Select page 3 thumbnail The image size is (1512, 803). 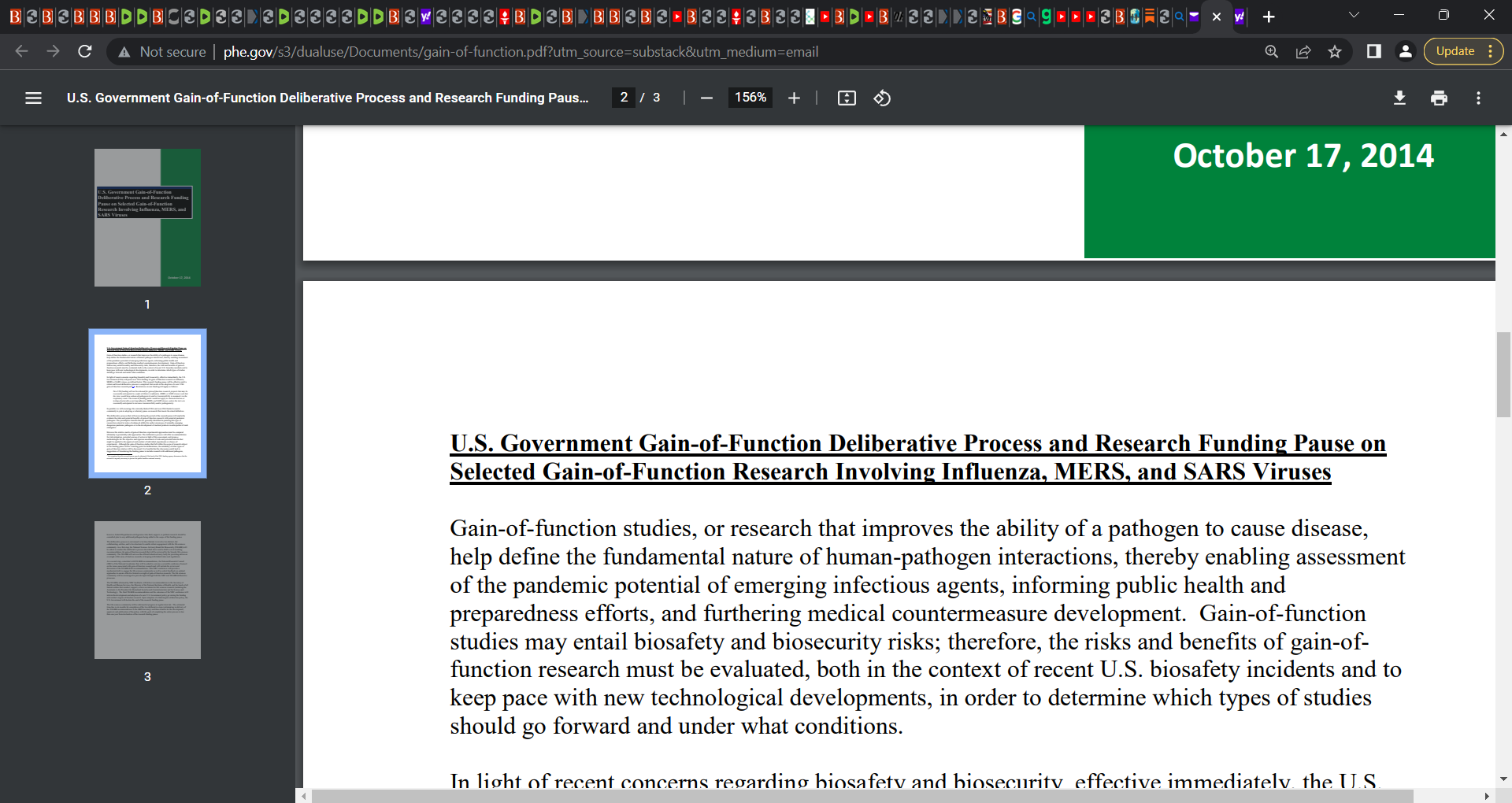point(147,590)
